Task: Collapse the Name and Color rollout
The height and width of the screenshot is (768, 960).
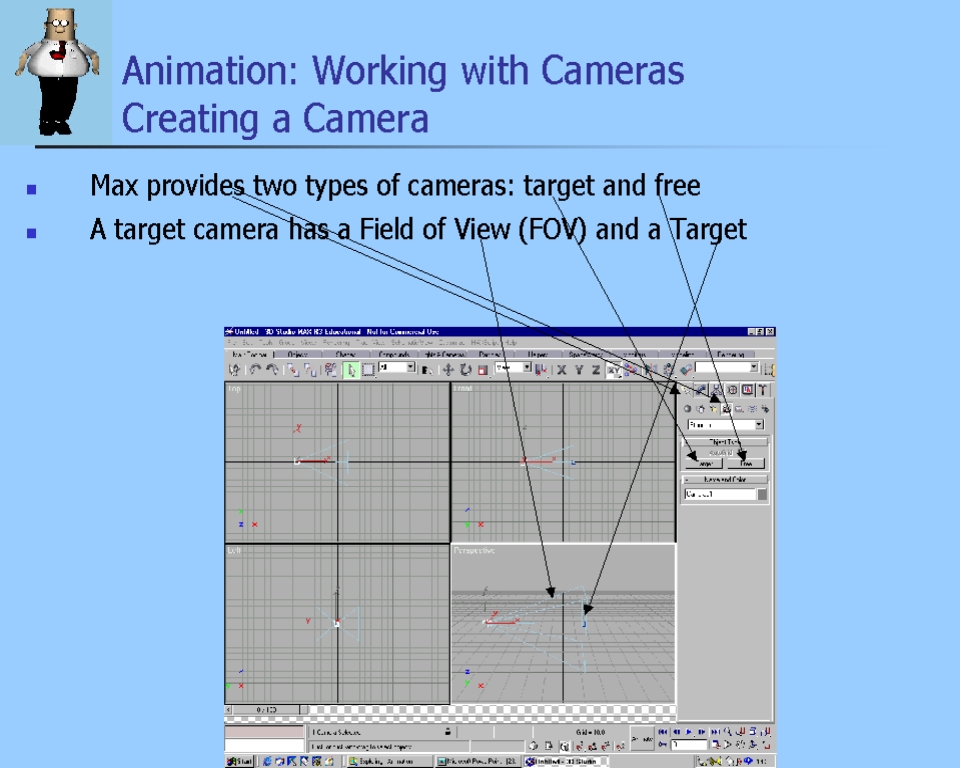Action: coord(725,480)
